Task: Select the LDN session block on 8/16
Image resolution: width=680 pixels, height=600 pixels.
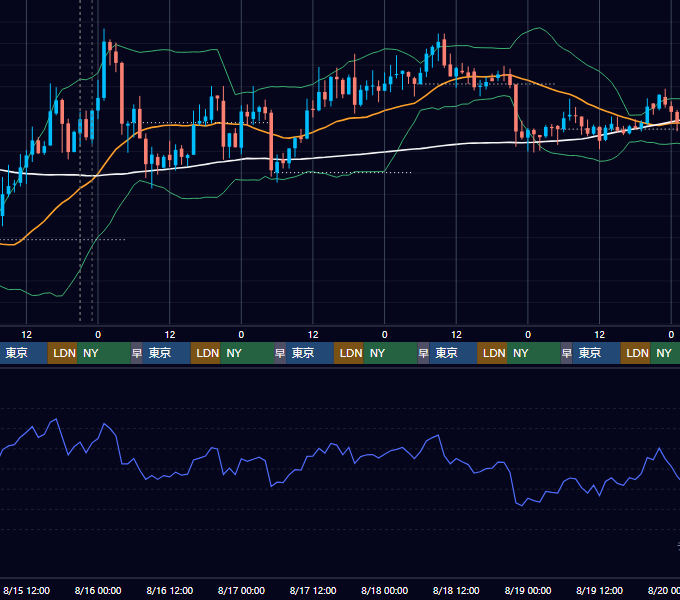Action: [206, 353]
